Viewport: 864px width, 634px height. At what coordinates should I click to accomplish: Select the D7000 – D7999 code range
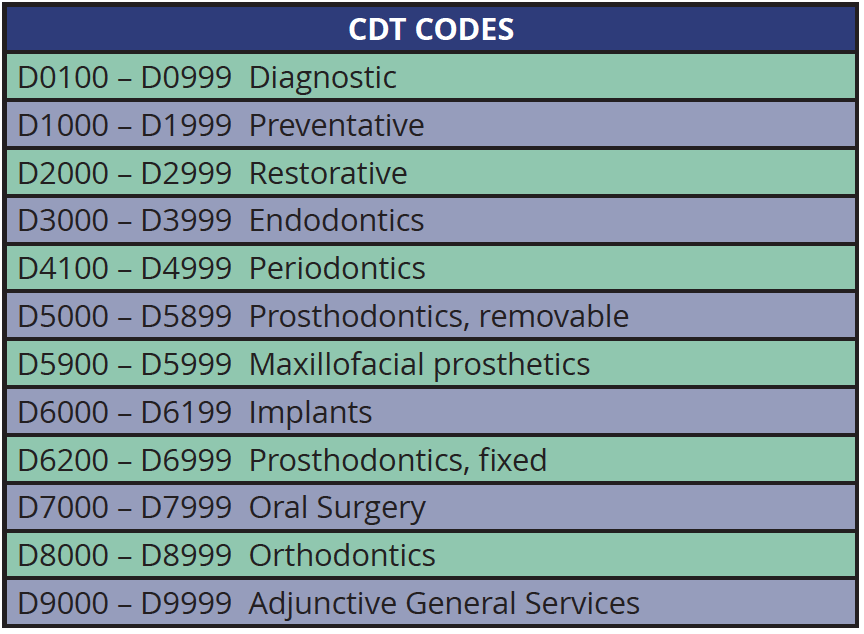point(125,508)
